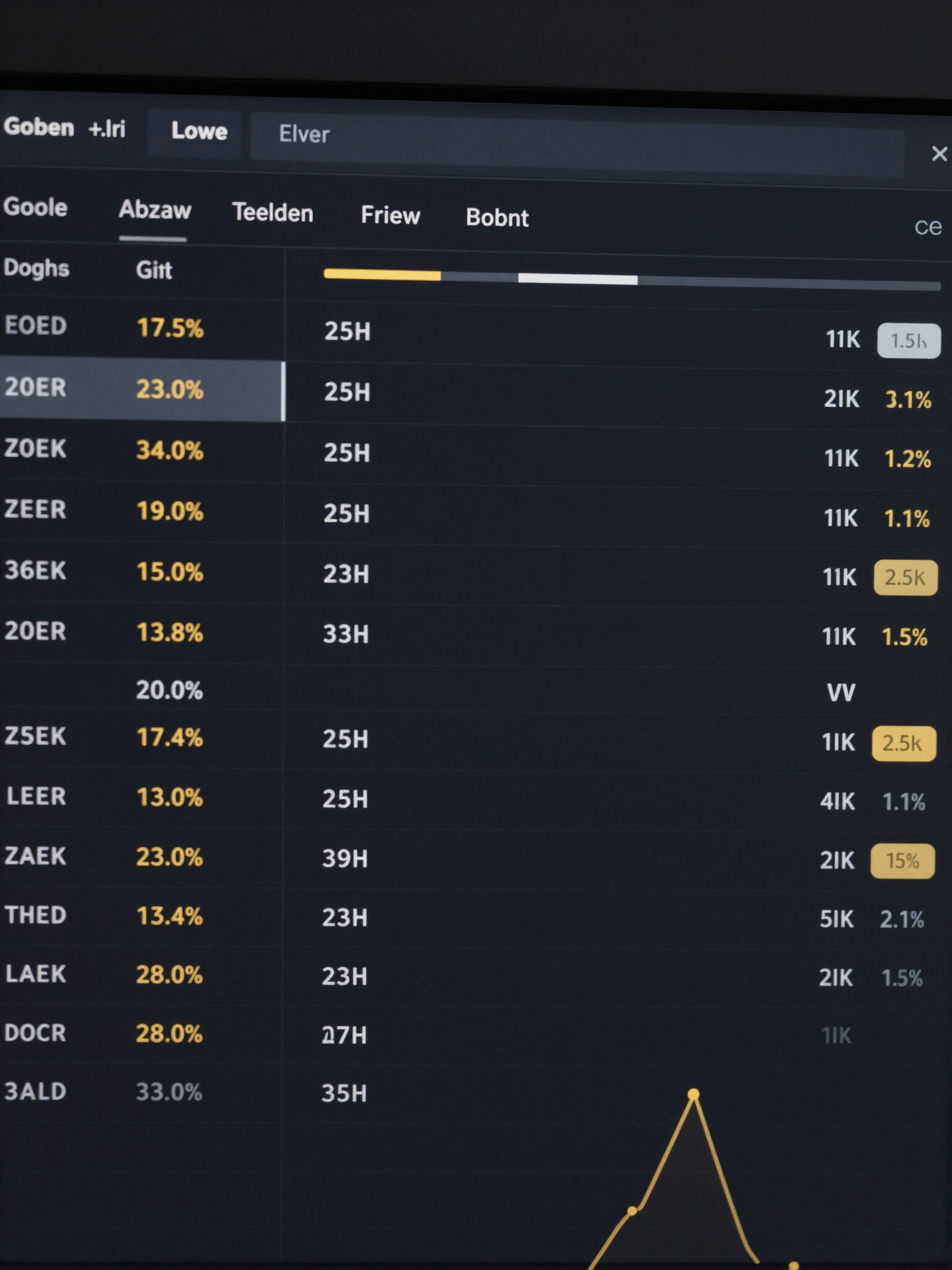952x1270 pixels.
Task: Select the ZOEK 34.0% row
Action: (142, 451)
